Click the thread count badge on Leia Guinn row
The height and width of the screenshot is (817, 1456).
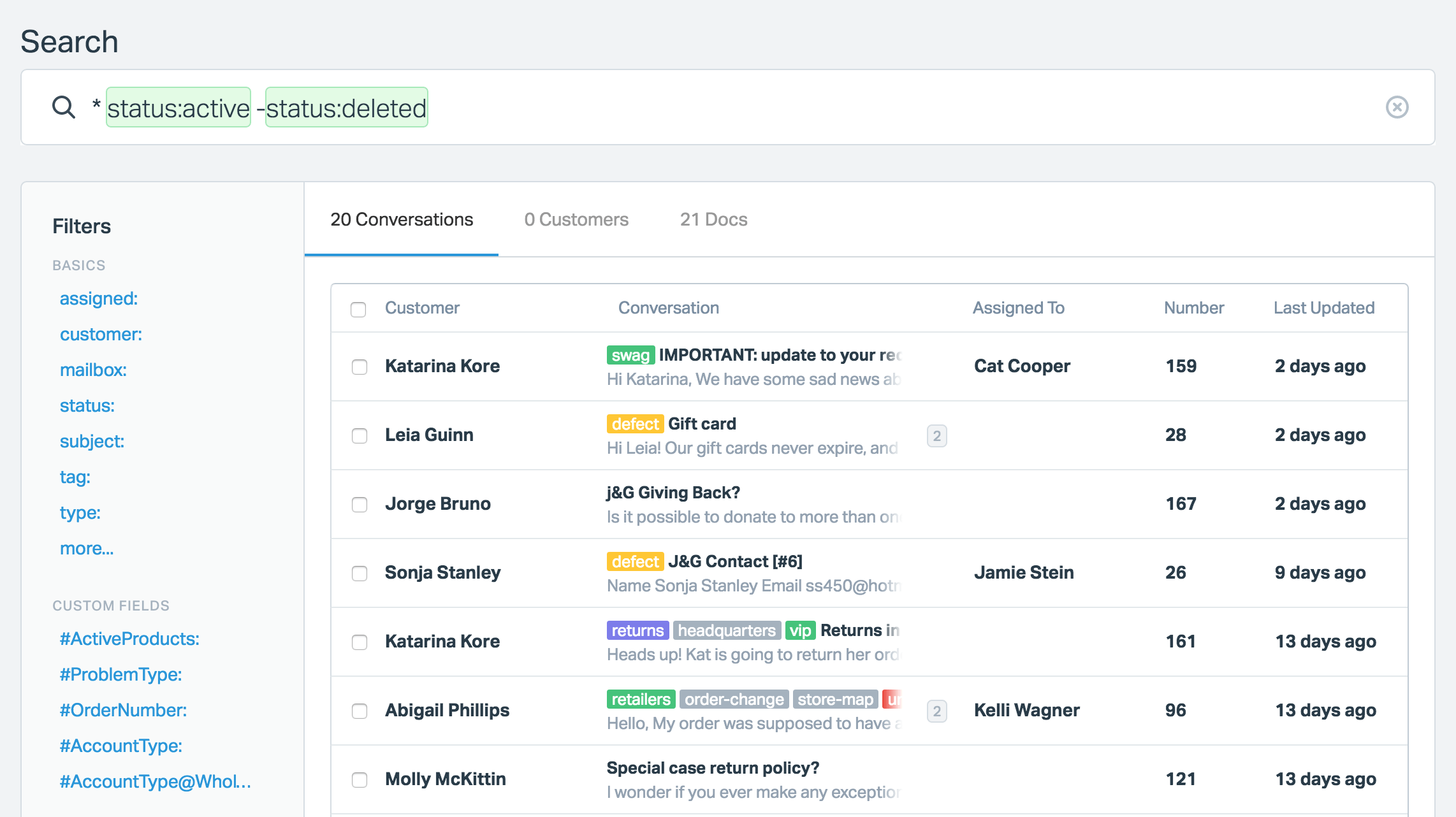pos(936,436)
